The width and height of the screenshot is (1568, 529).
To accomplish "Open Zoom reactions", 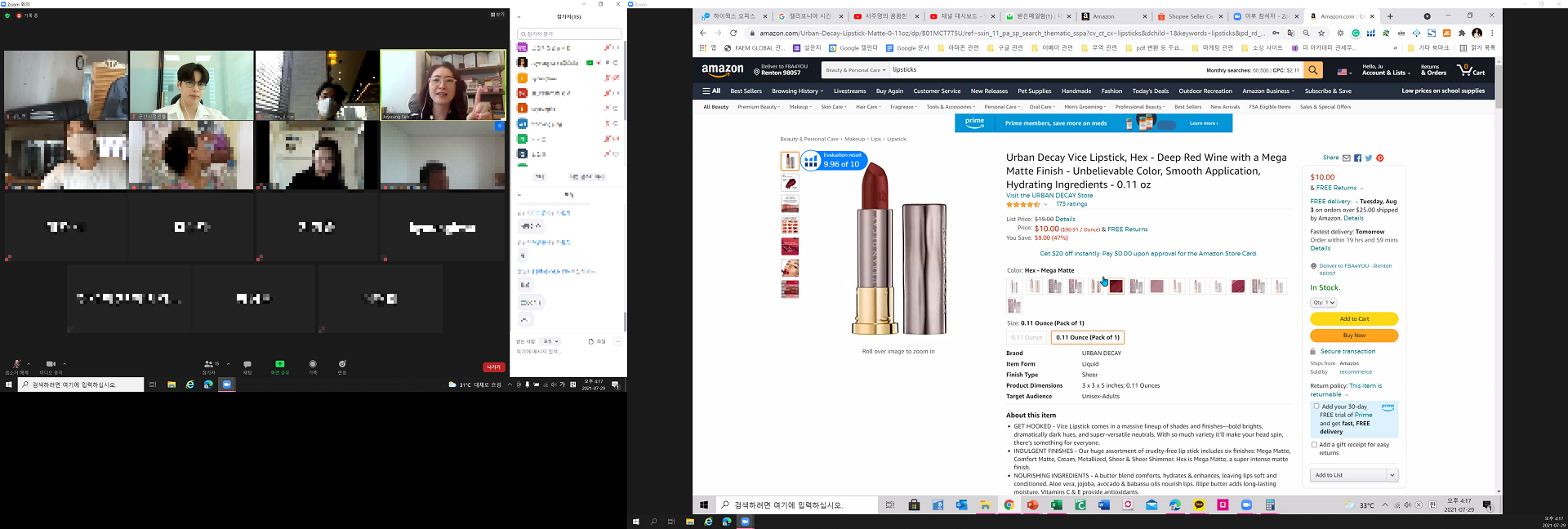I will coord(342,365).
